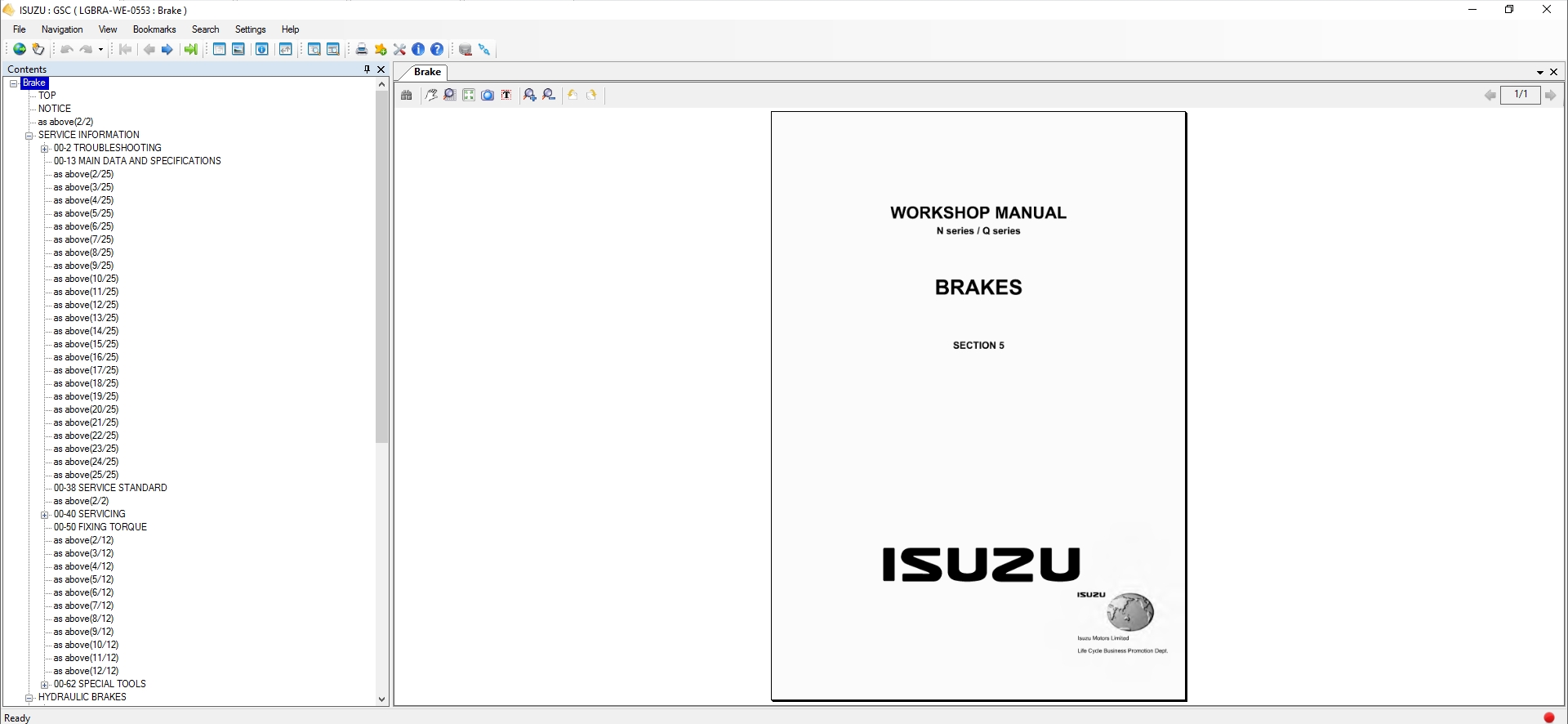Click the image view window icon
Image resolution: width=1568 pixels, height=724 pixels.
pos(238,50)
